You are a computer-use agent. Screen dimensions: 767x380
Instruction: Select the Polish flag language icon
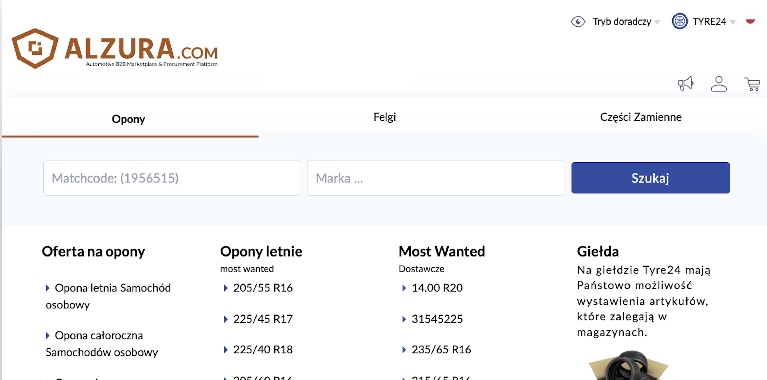pyautogui.click(x=750, y=20)
